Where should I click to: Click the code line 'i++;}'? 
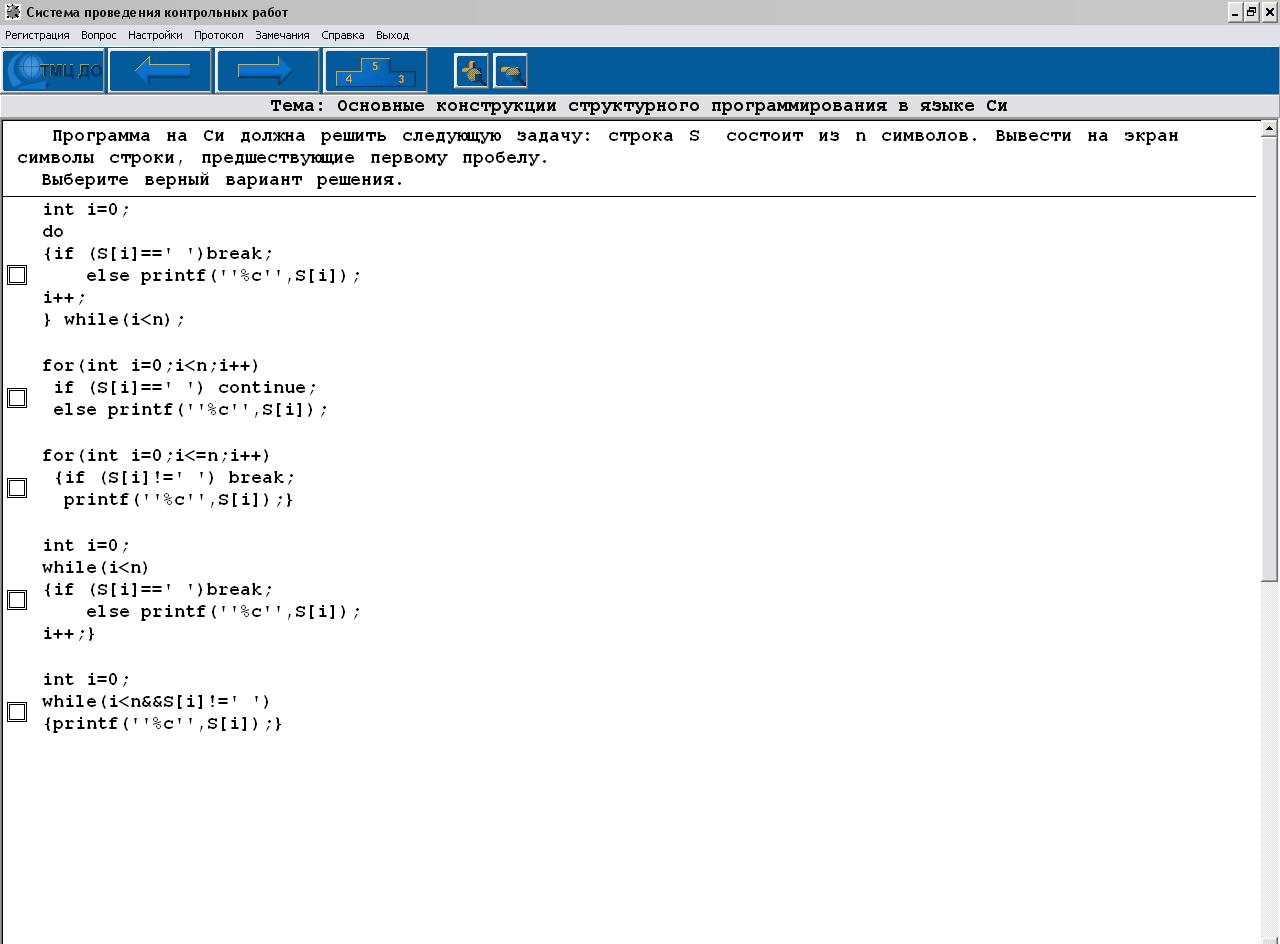click(x=69, y=634)
